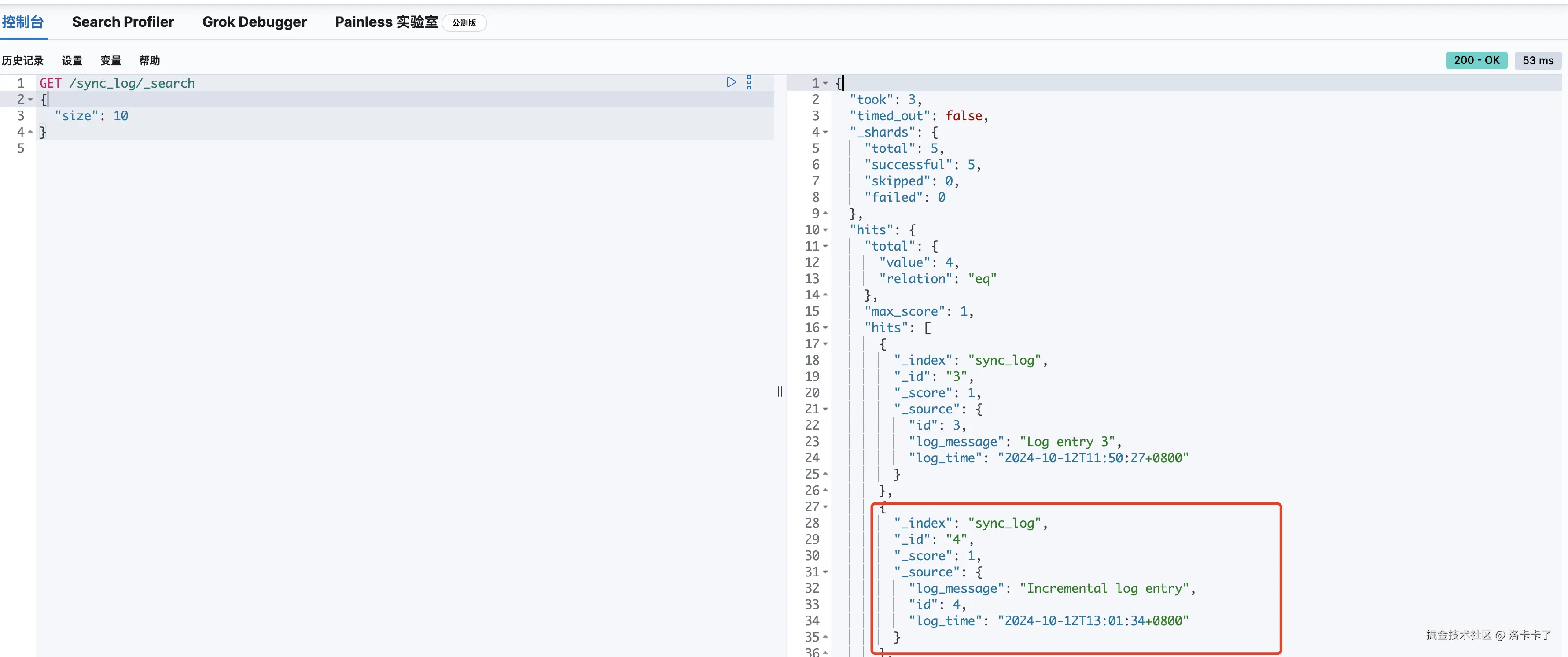The height and width of the screenshot is (657, 1568).
Task: Collapse first hit object on line 17
Action: (825, 344)
